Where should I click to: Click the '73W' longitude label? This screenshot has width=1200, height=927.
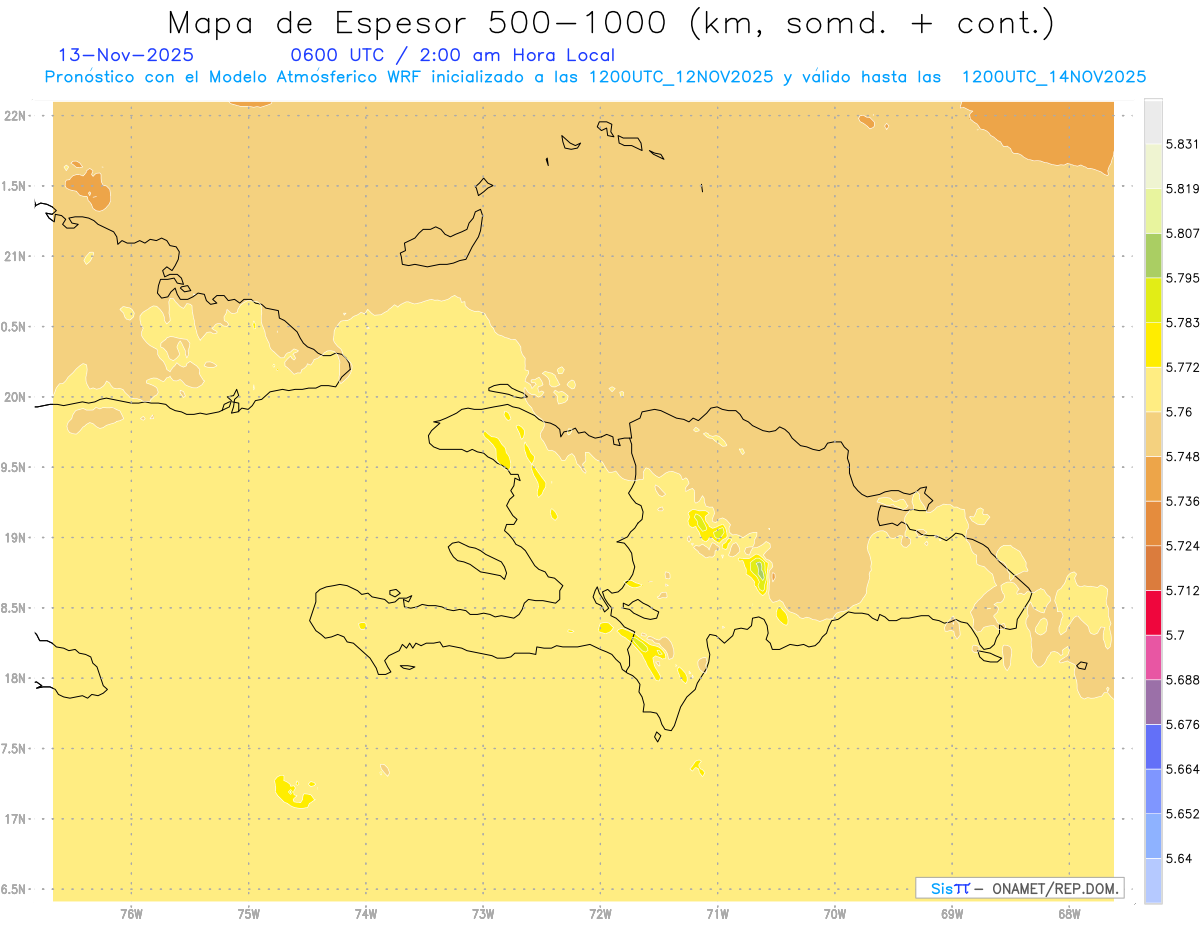(x=483, y=914)
